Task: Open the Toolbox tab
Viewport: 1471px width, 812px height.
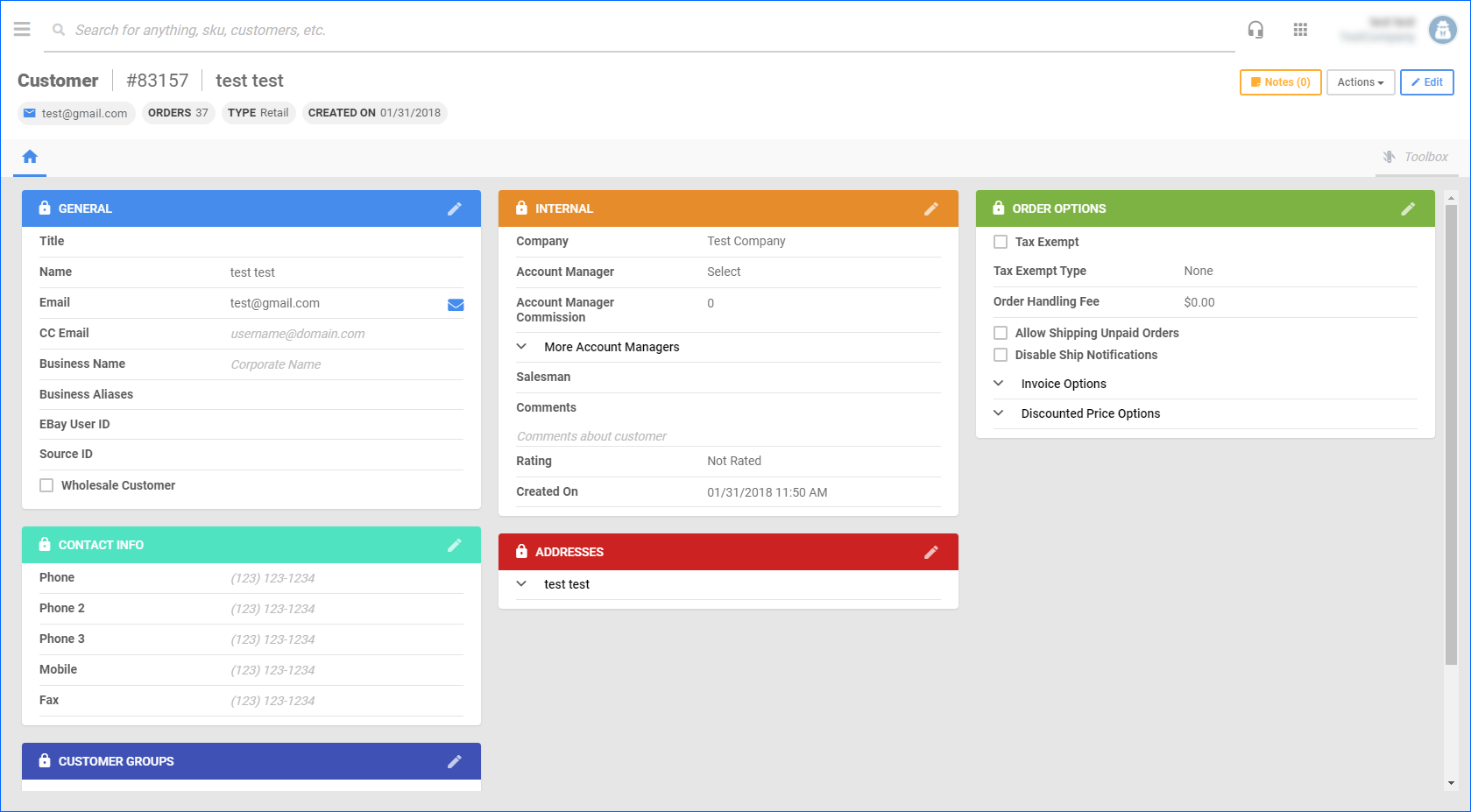Action: click(x=1415, y=157)
